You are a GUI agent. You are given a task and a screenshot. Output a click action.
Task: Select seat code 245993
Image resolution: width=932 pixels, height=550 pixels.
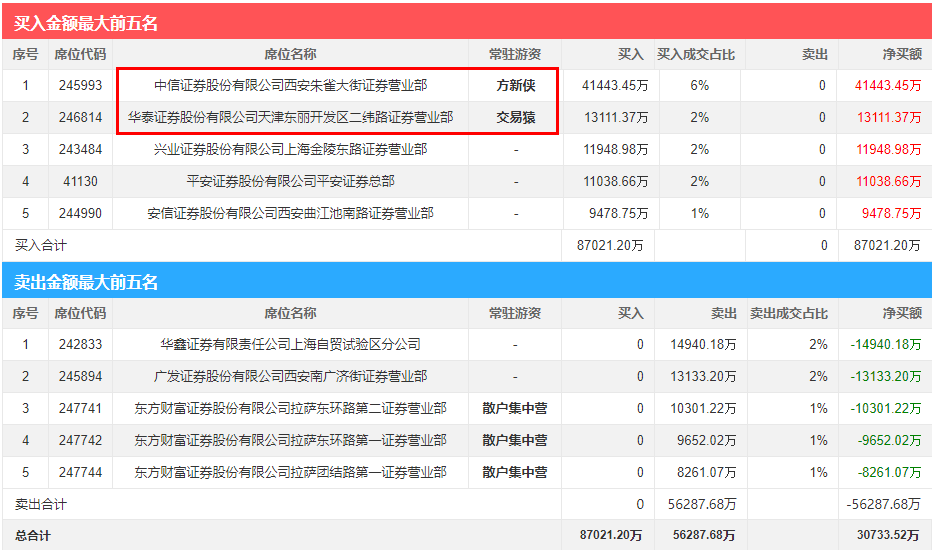tap(80, 86)
